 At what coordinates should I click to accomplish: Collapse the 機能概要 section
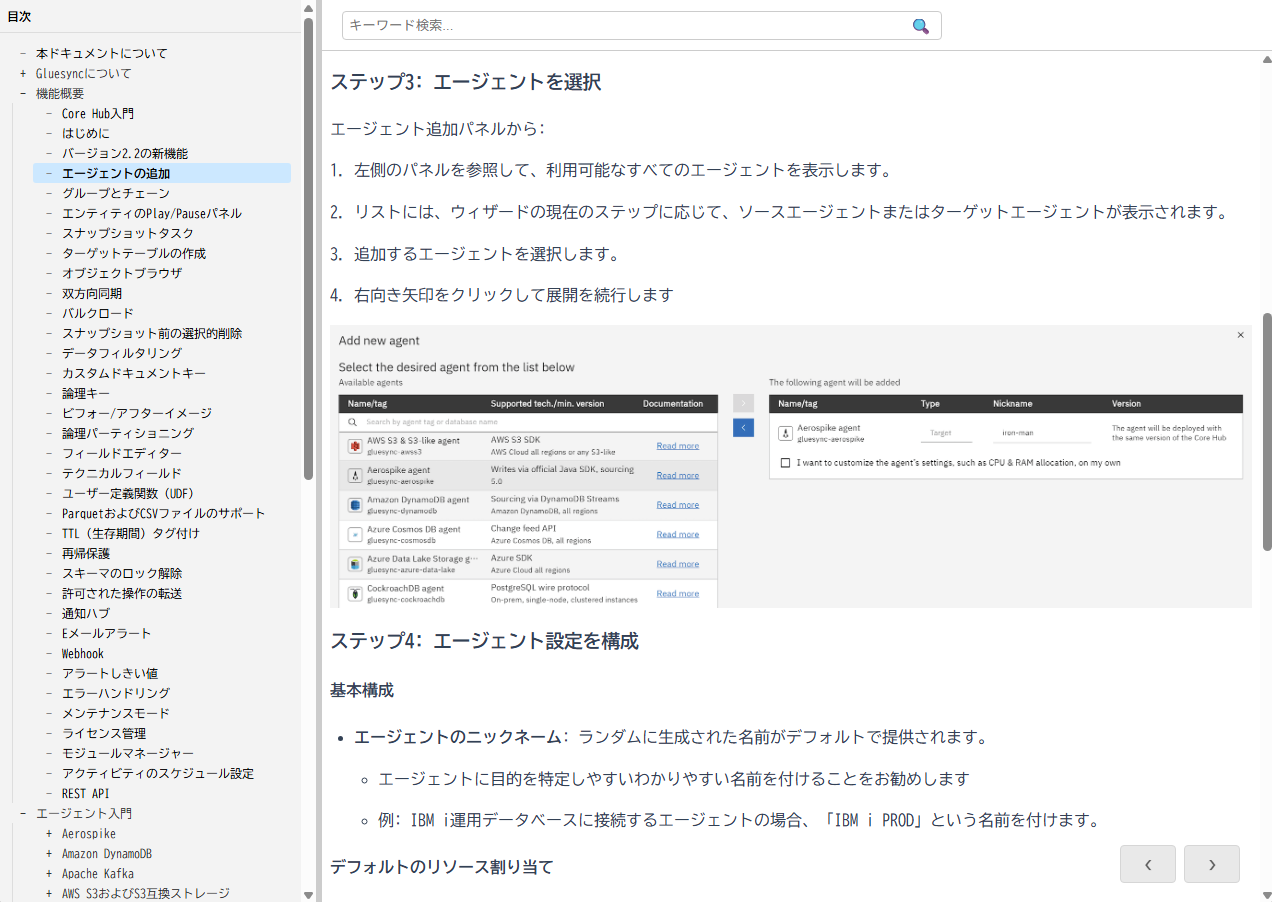(23, 94)
